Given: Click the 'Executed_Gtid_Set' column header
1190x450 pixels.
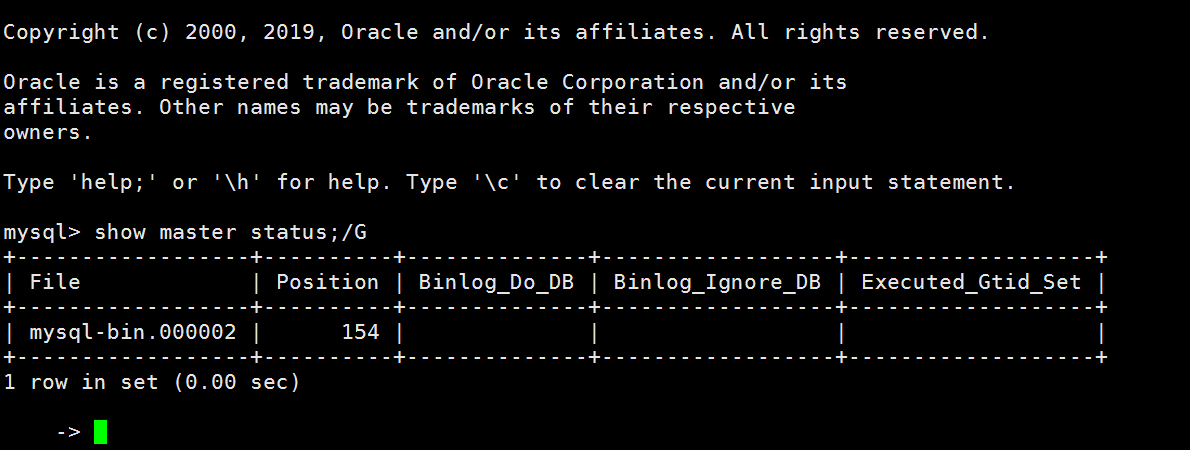Looking at the screenshot, I should tap(971, 282).
